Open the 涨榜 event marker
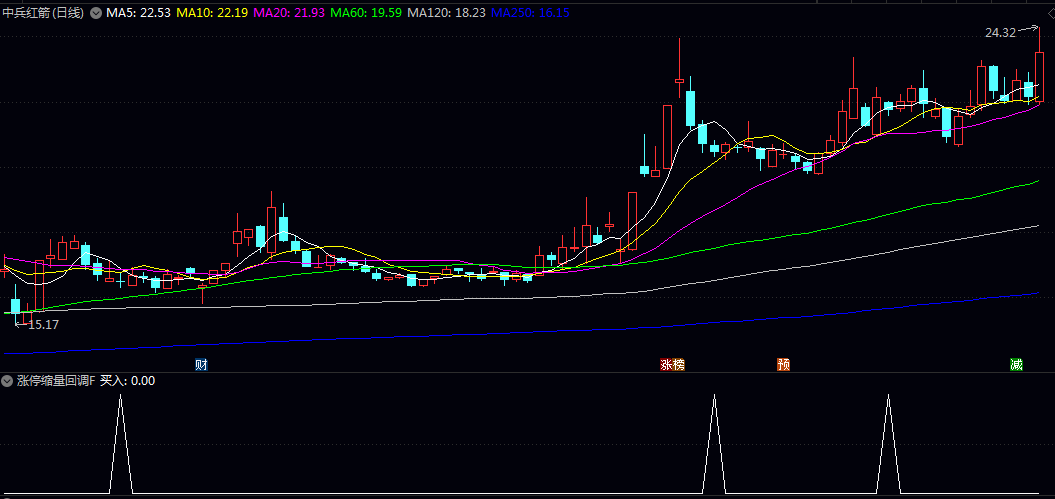 point(672,364)
